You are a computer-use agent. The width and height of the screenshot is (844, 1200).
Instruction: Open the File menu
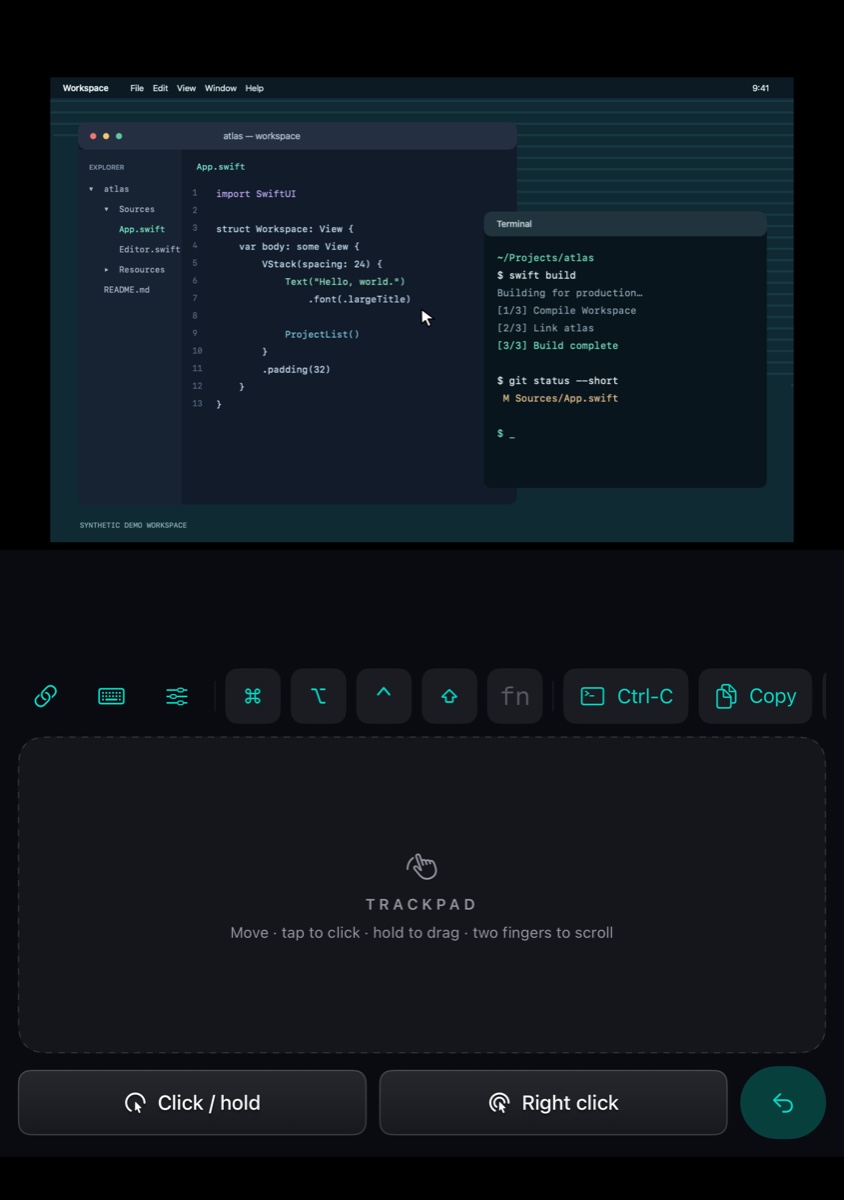pos(137,88)
